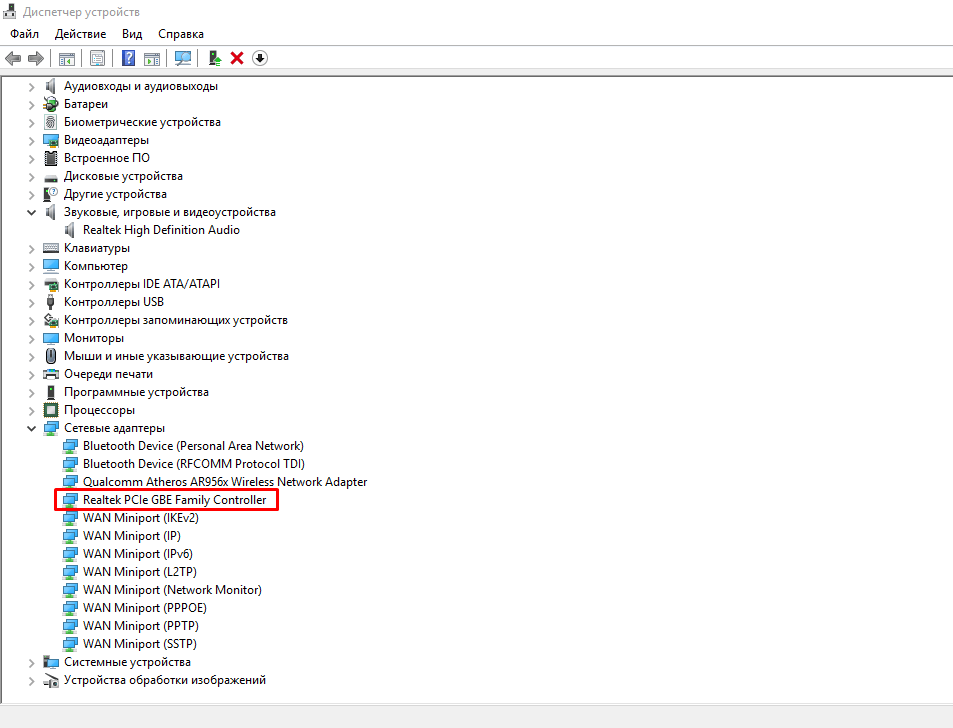Expand Дисковые устройства node

coord(32,177)
